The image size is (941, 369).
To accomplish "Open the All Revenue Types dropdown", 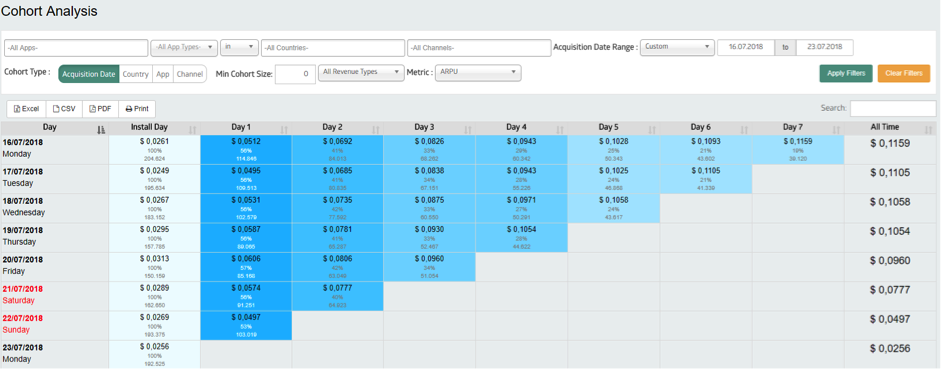I will [361, 73].
